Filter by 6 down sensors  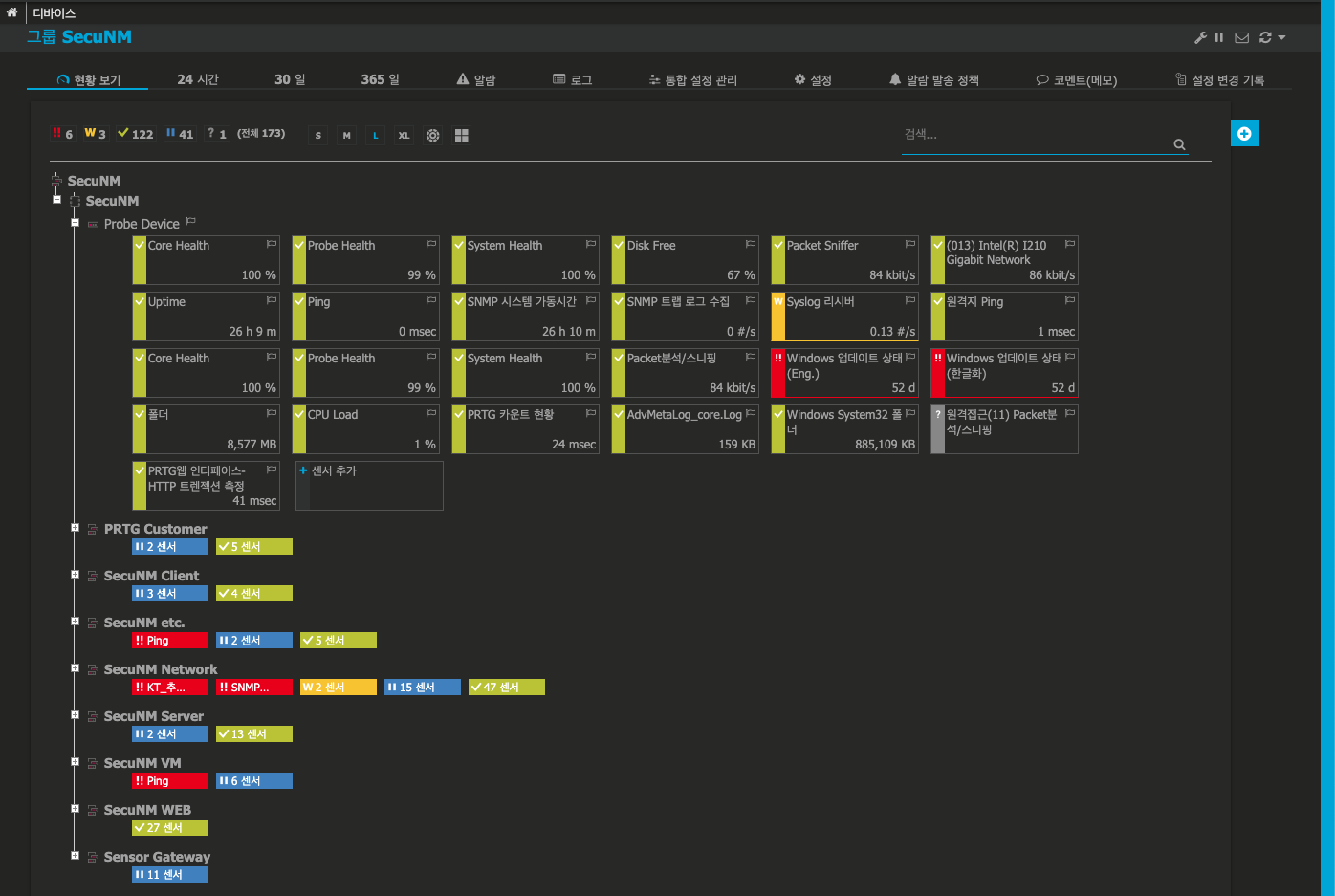pos(63,134)
